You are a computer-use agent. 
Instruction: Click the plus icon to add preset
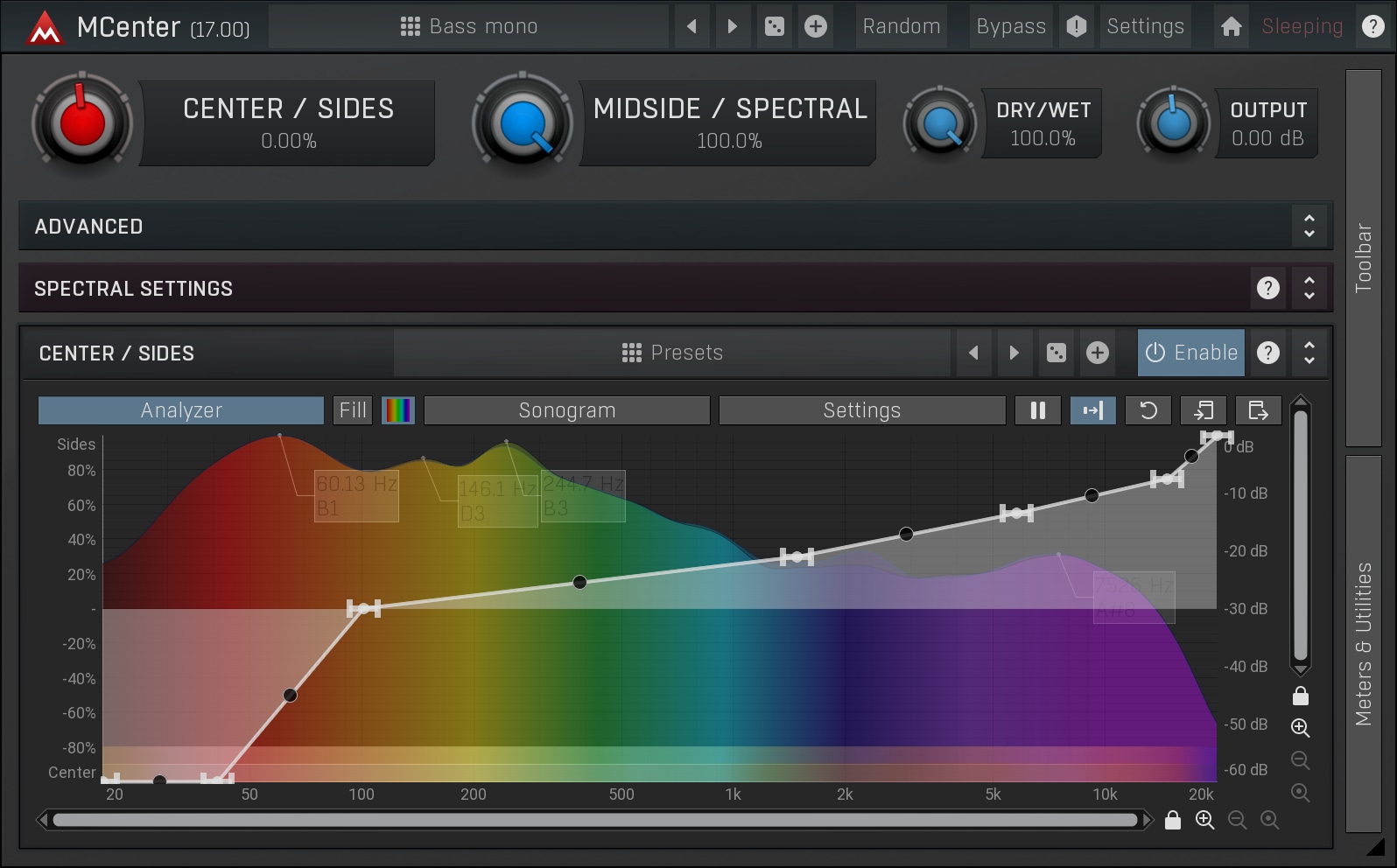coord(816,26)
